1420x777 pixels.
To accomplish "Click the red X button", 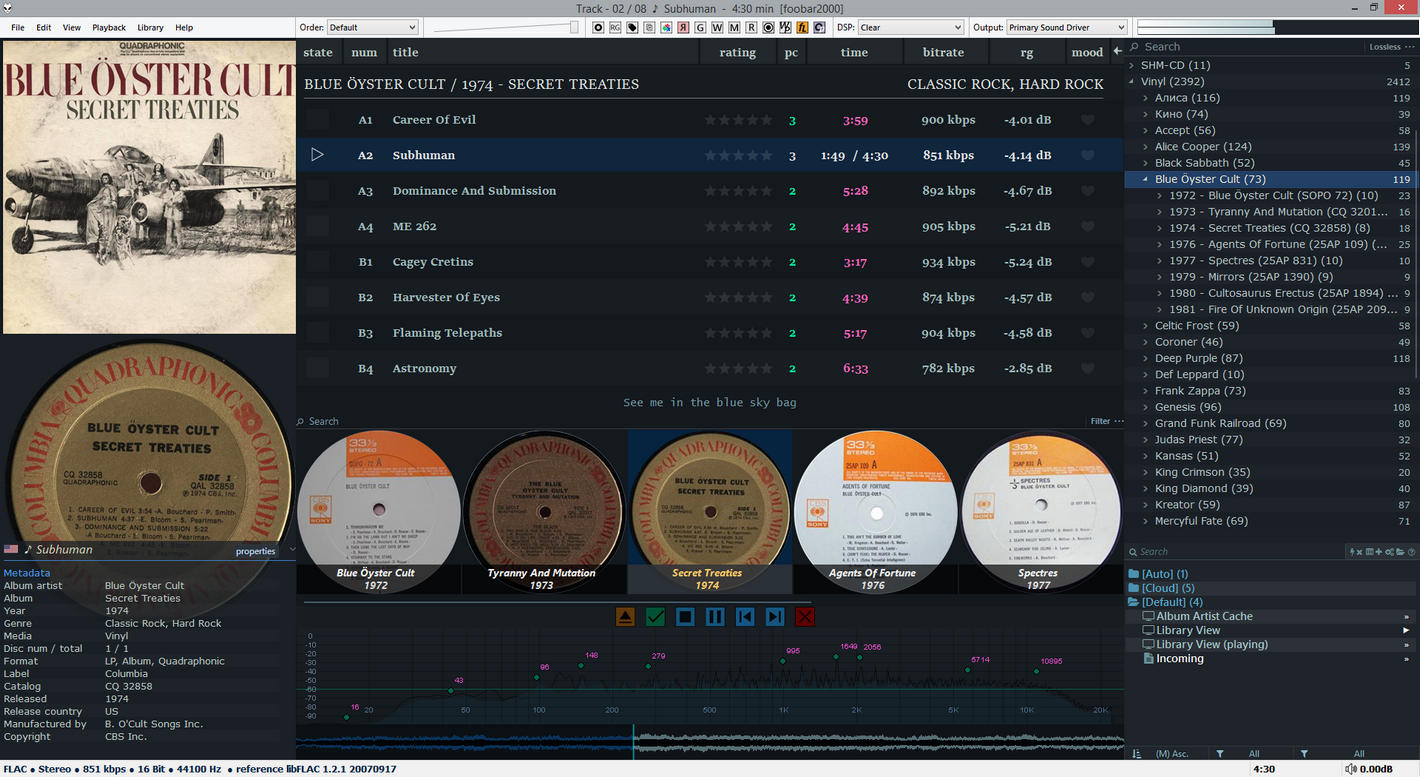I will pyautogui.click(x=805, y=617).
